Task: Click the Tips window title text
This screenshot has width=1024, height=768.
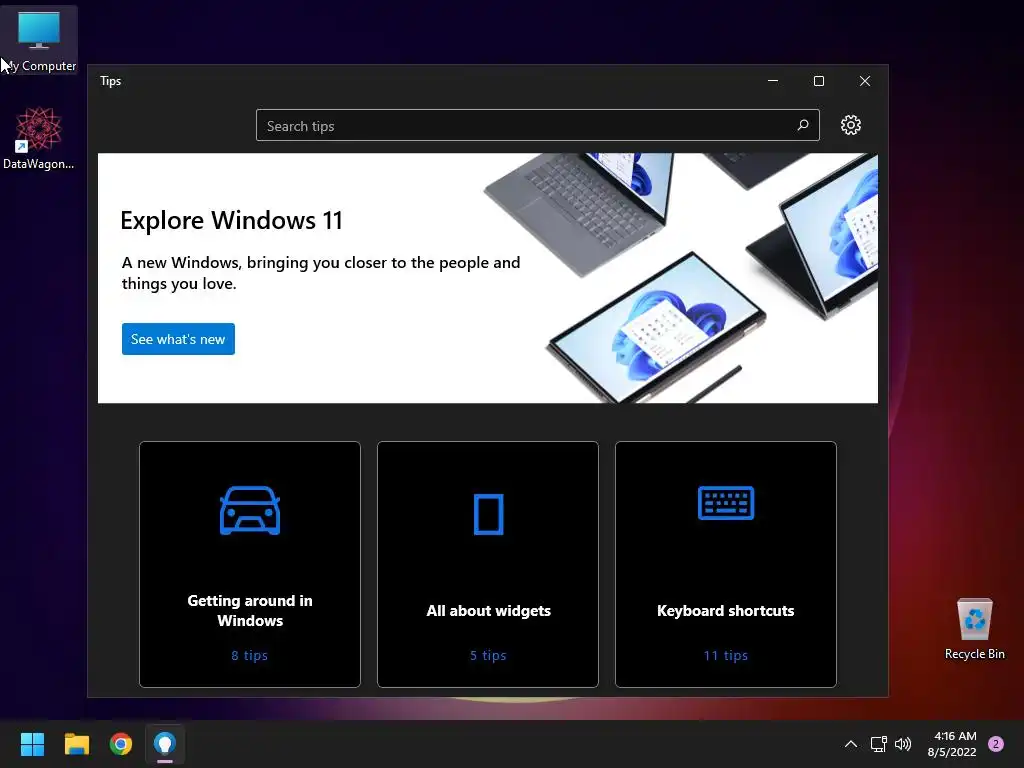Action: 110,81
